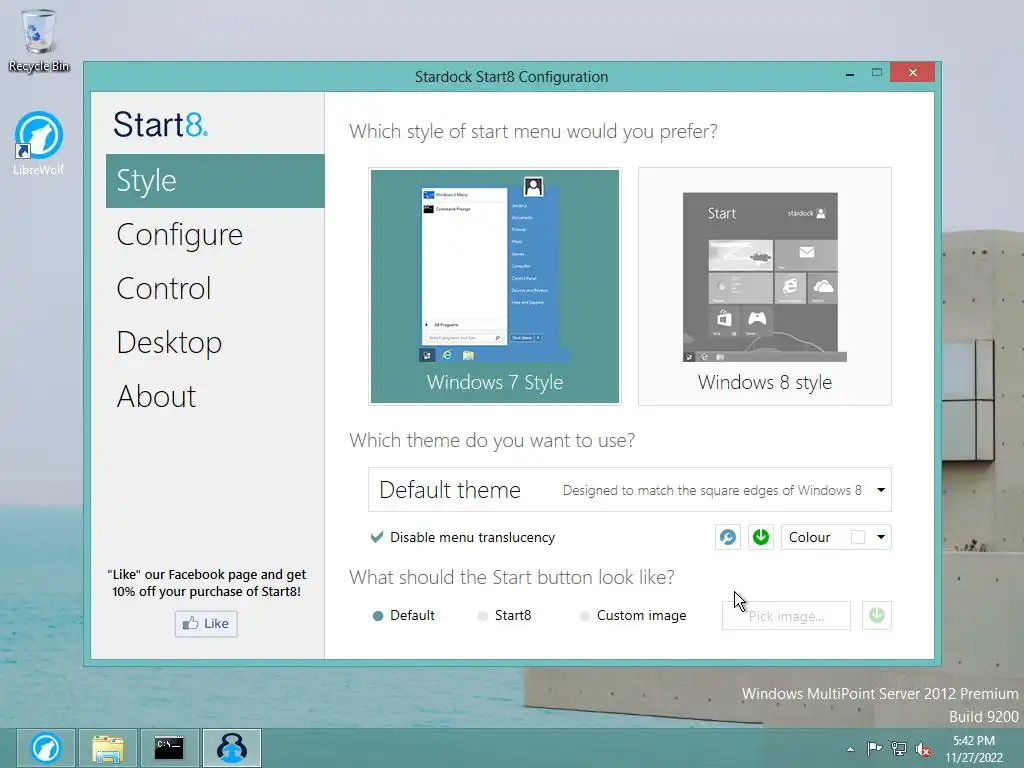The width and height of the screenshot is (1024, 768).
Task: Open the Command Prompt taskbar icon
Action: 169,748
